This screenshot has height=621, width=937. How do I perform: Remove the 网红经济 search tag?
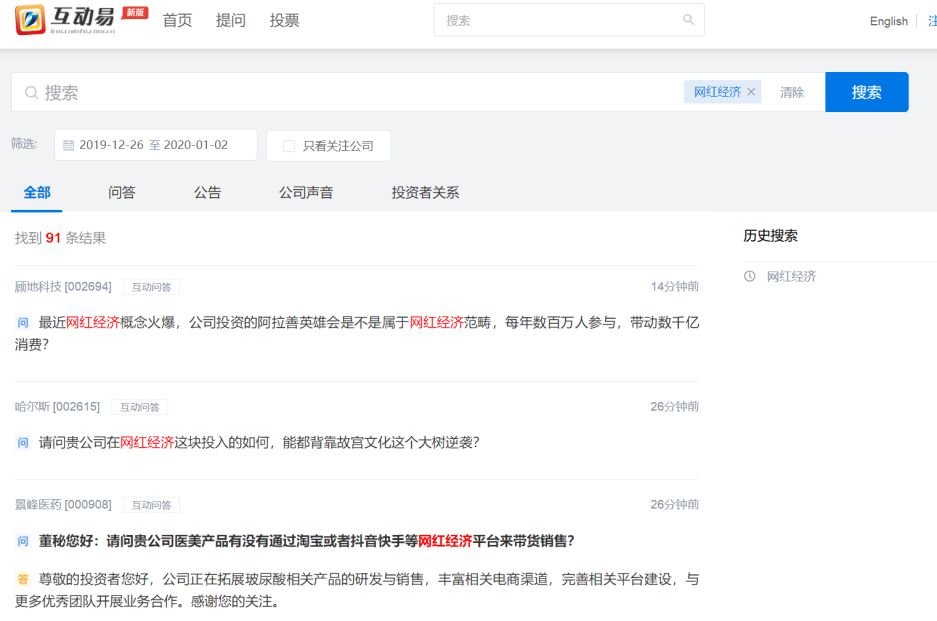[x=752, y=92]
